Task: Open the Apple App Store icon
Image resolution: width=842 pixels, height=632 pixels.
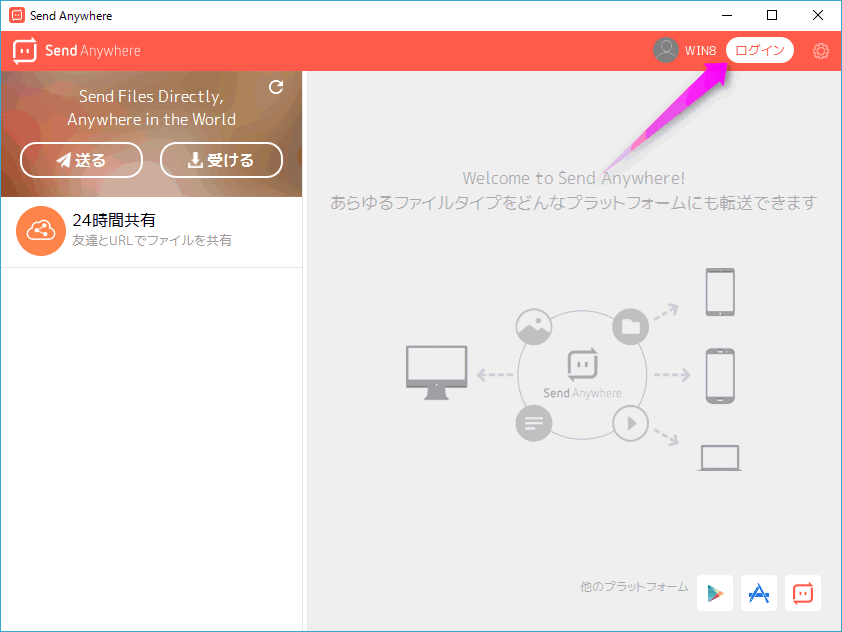Action: 759,593
